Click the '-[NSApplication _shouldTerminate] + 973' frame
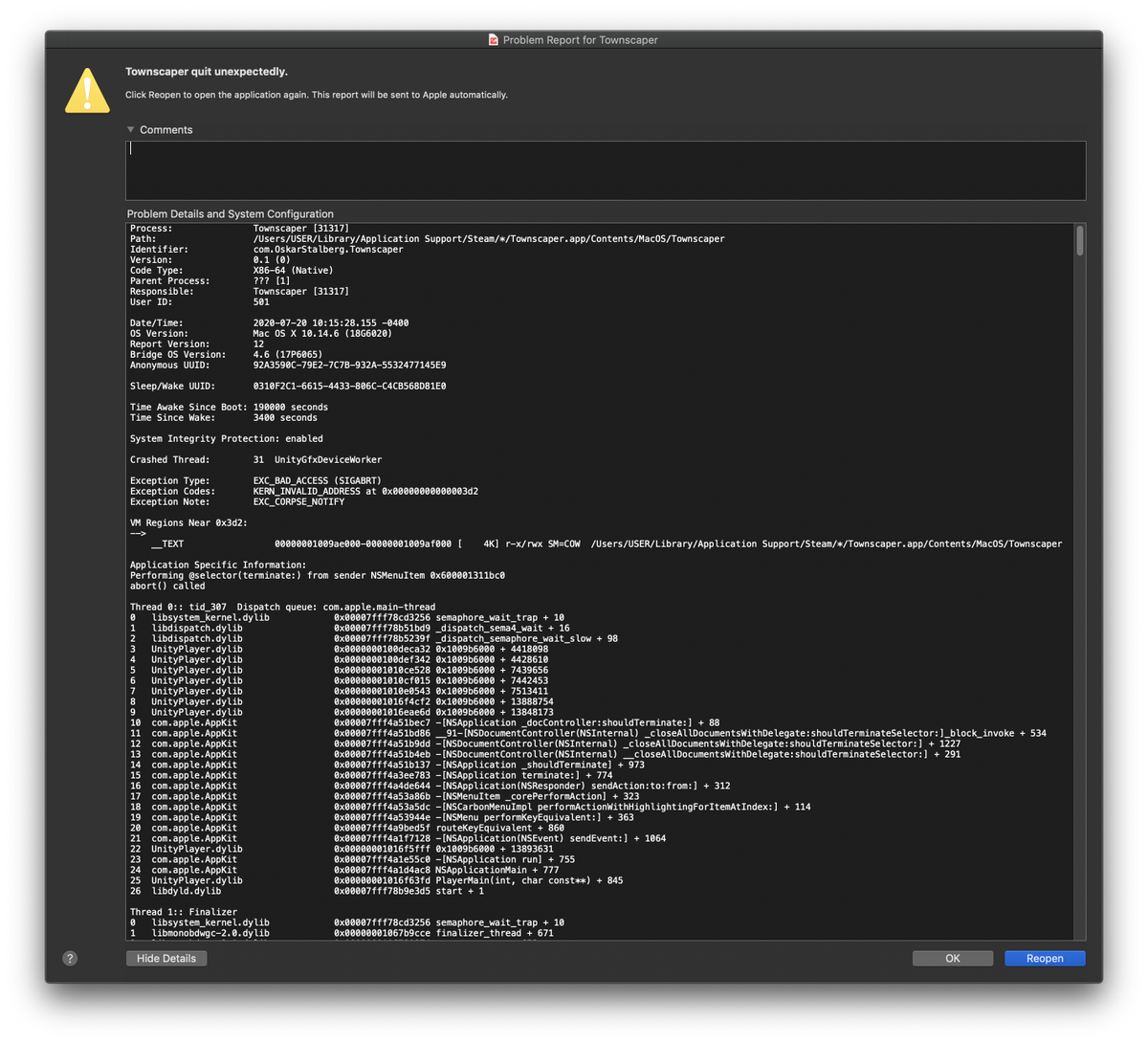Image resolution: width=1148 pixels, height=1043 pixels. [x=387, y=766]
